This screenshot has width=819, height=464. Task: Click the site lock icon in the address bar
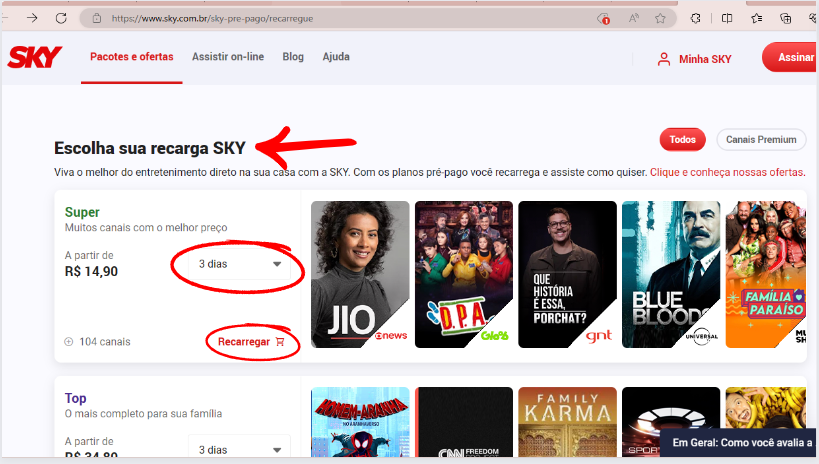pos(97,18)
